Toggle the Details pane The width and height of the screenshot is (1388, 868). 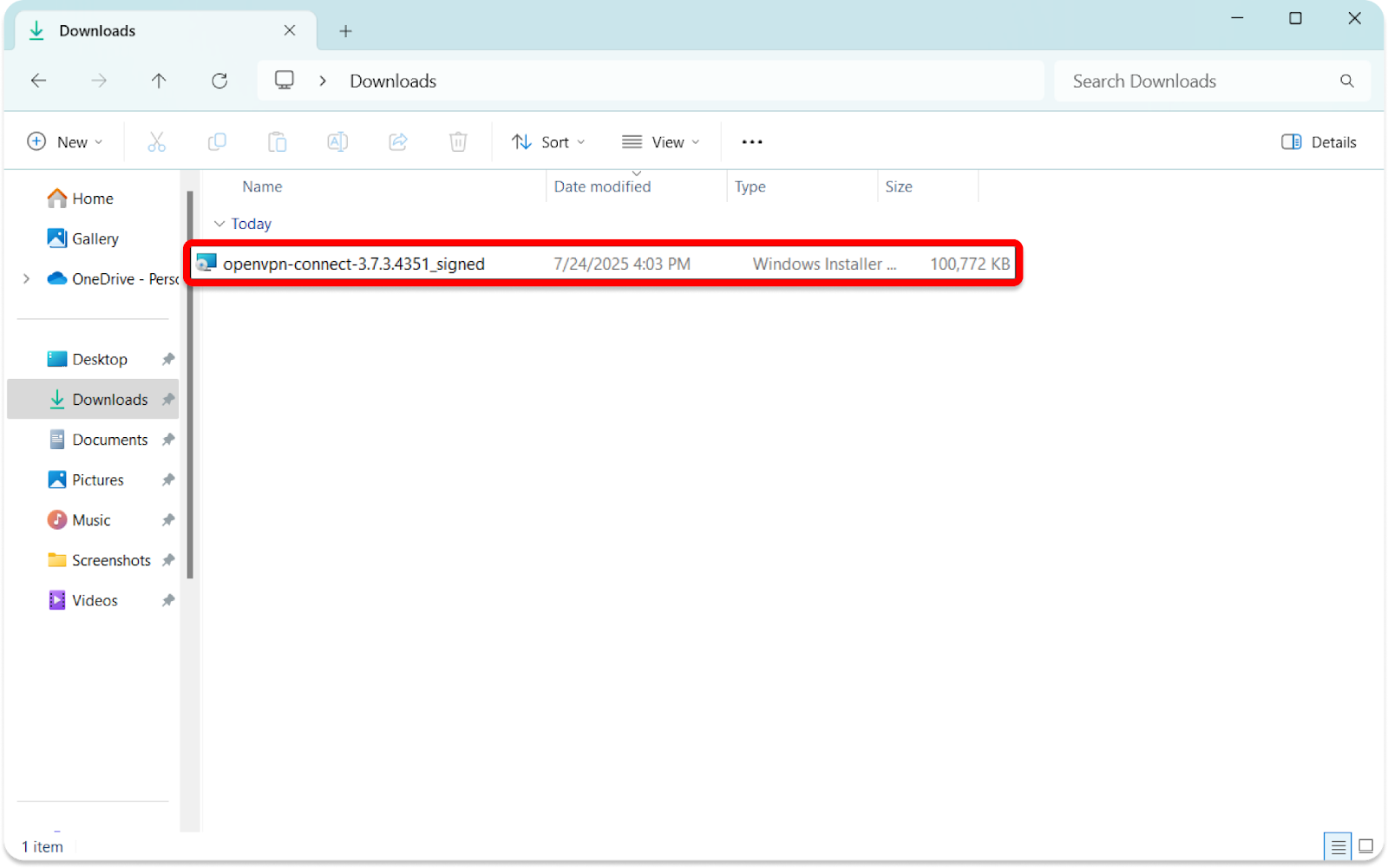coord(1319,142)
